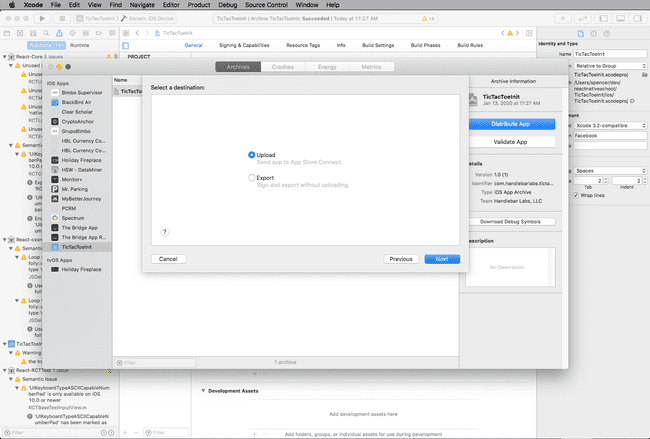Show the file inspector tab icon
Screen dimensions: 650x439
(580, 34)
